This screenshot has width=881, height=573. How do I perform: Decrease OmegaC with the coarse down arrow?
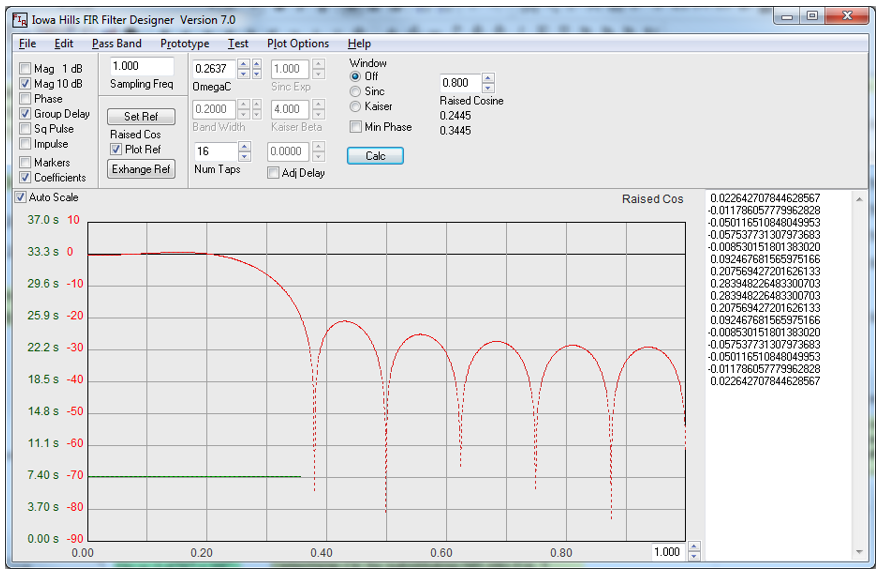pyautogui.click(x=243, y=74)
